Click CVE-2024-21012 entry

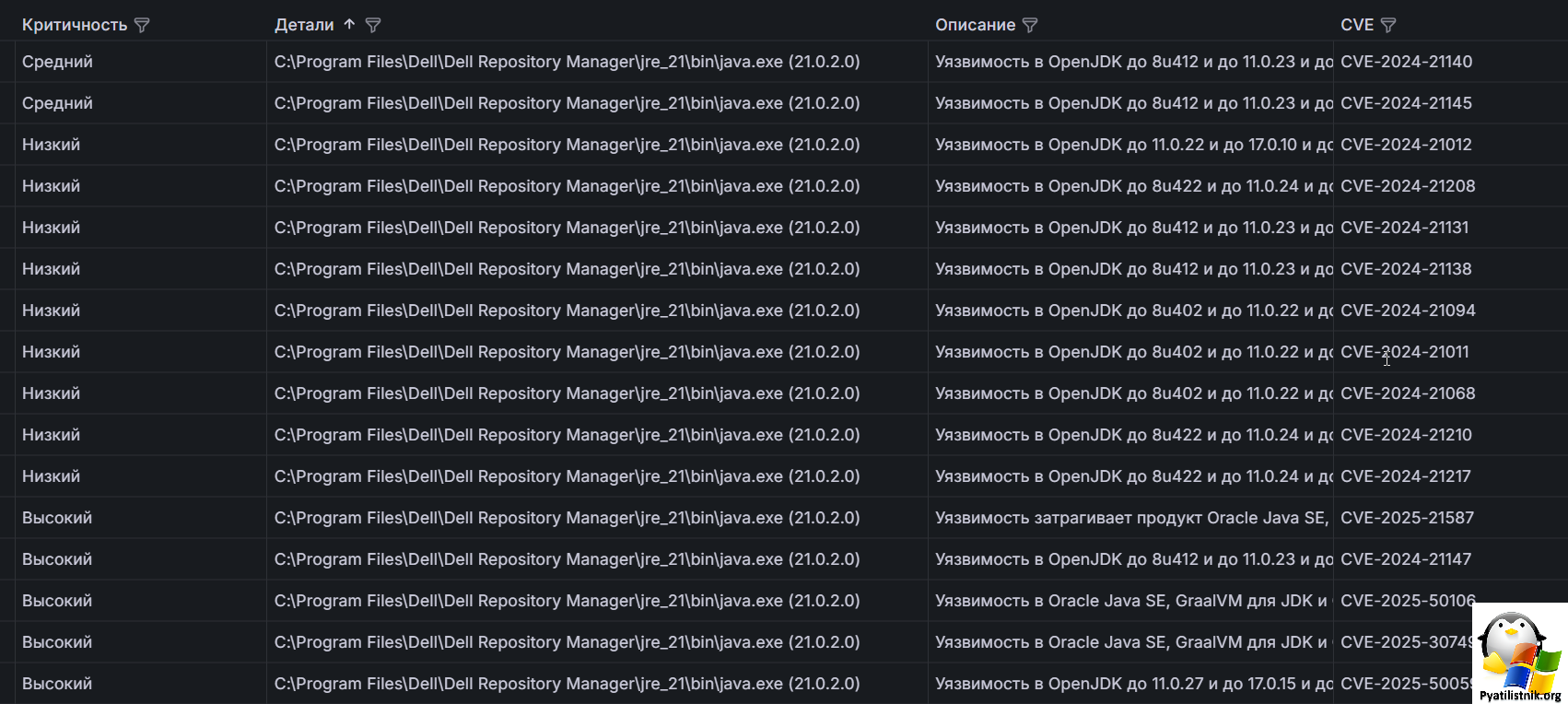tap(1406, 145)
